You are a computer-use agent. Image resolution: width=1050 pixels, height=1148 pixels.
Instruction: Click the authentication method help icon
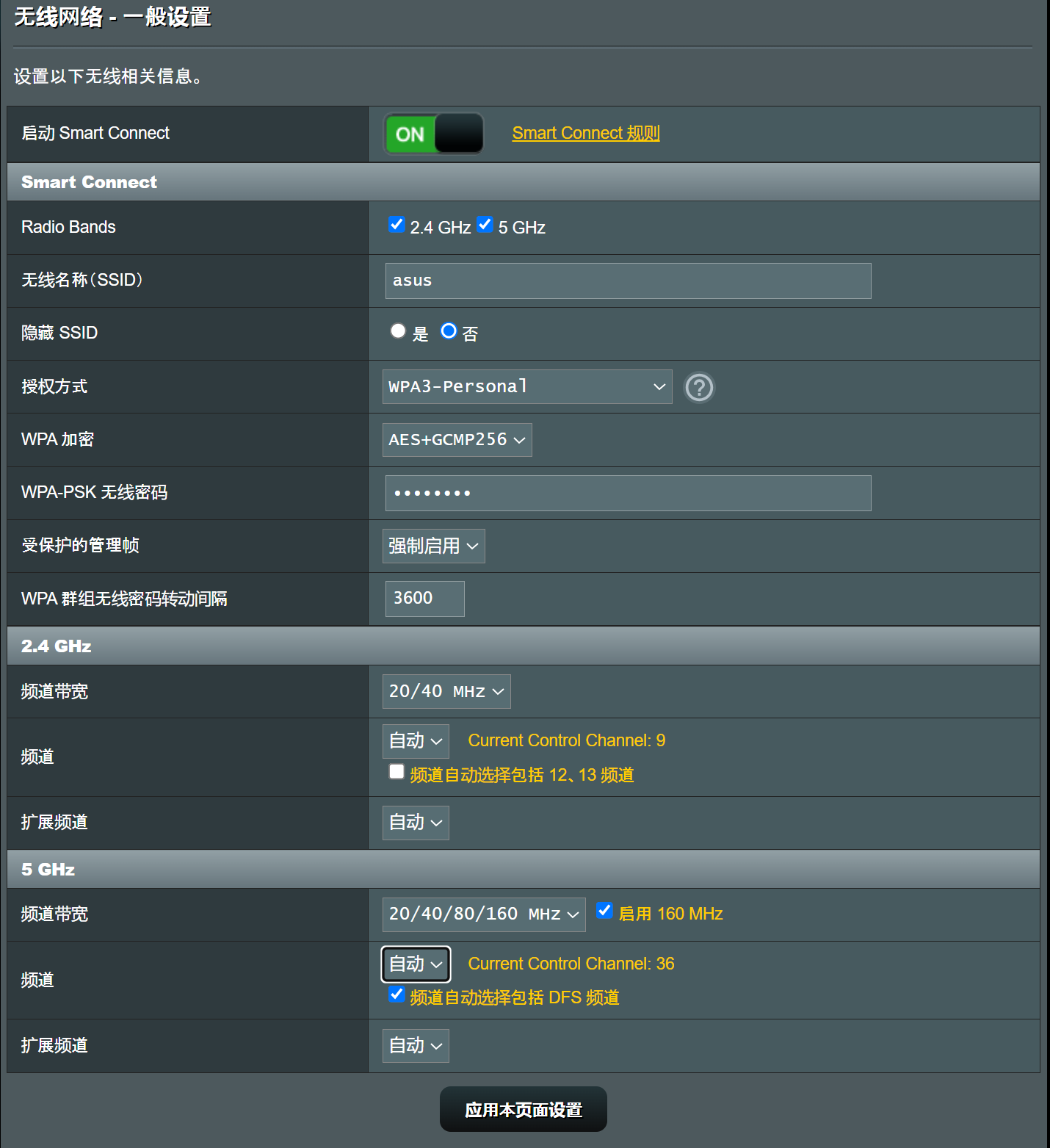click(699, 387)
